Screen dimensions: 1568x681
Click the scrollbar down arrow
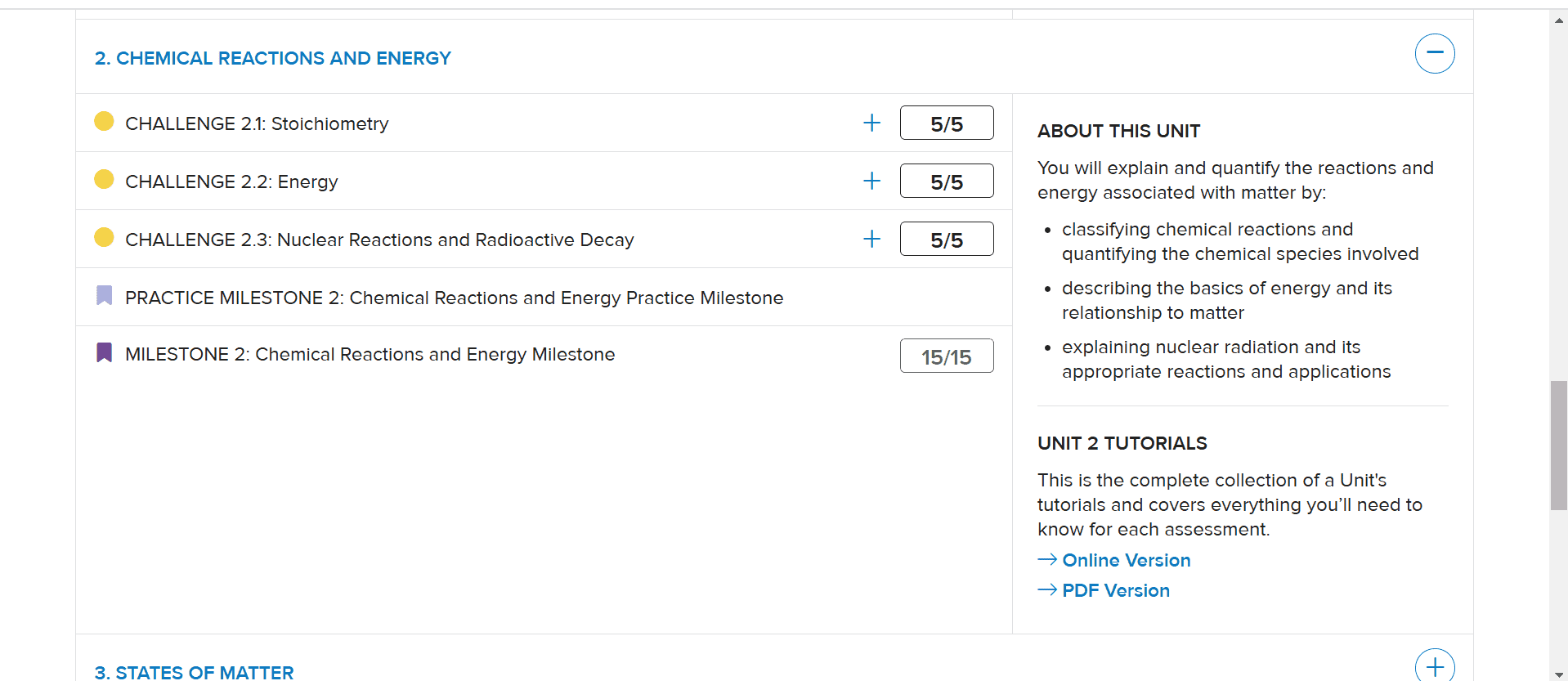pyautogui.click(x=1557, y=672)
